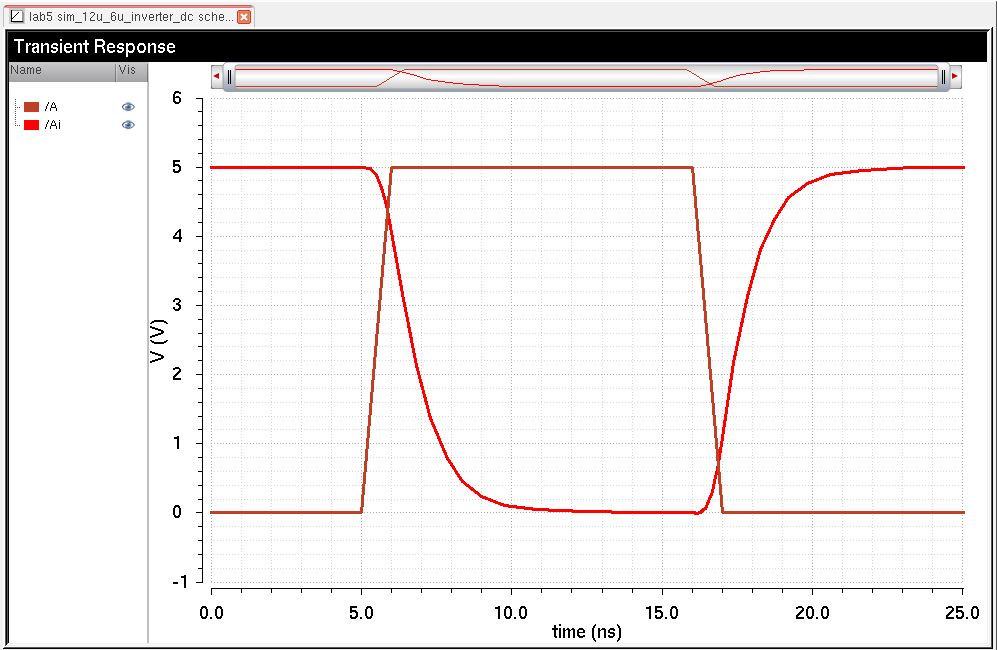Click the right red arrow of the overview strip
The width and height of the screenshot is (997, 650).
click(955, 76)
